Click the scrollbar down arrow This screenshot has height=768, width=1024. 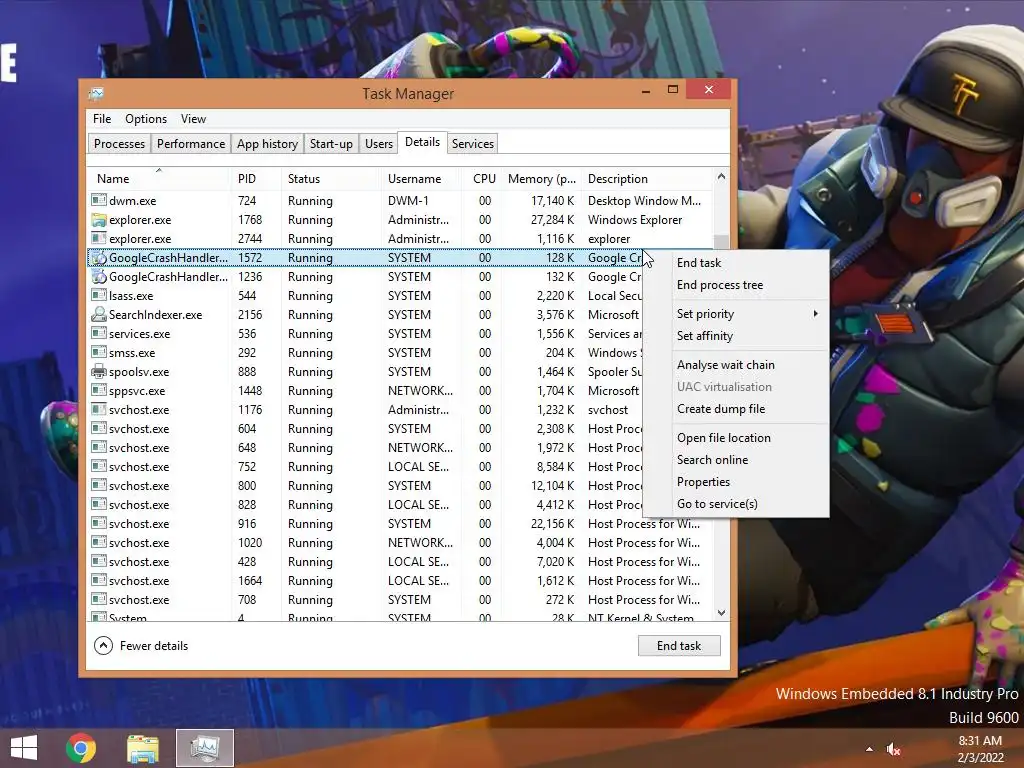pyautogui.click(x=722, y=613)
